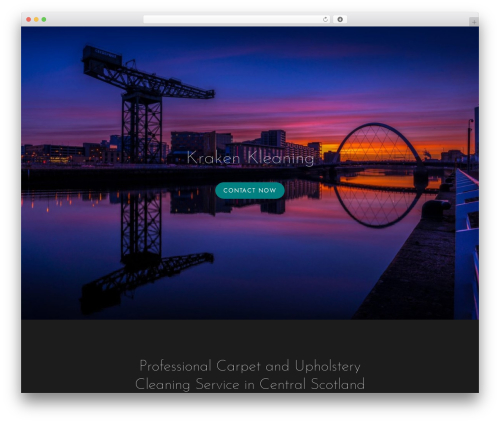Click the yellow minimize window dot

(36, 20)
